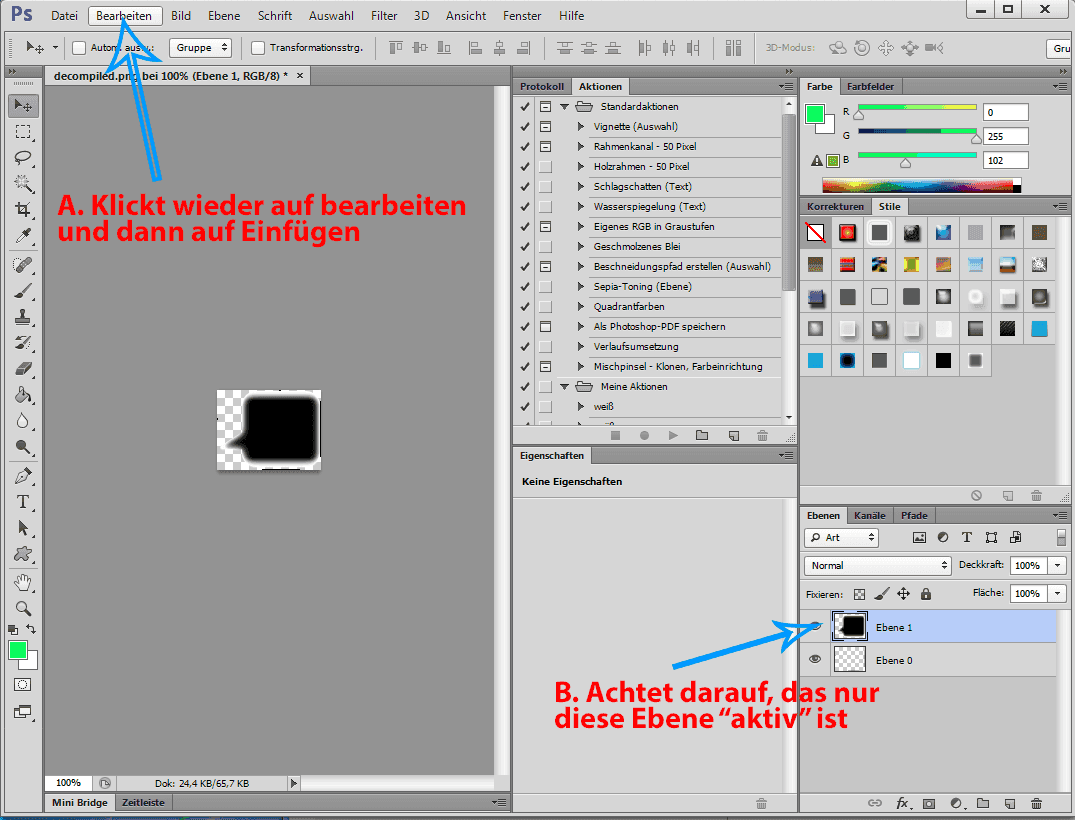
Task: Switch to the Pfade tab
Action: click(x=914, y=516)
